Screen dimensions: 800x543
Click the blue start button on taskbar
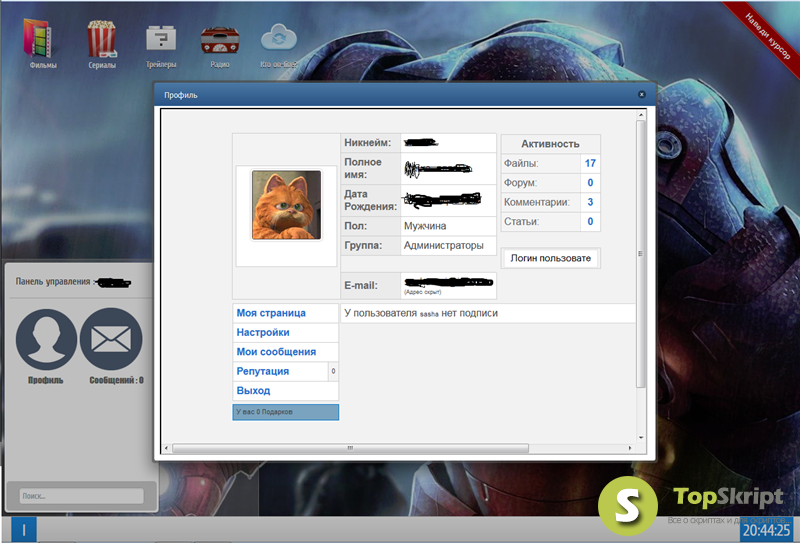coord(23,530)
